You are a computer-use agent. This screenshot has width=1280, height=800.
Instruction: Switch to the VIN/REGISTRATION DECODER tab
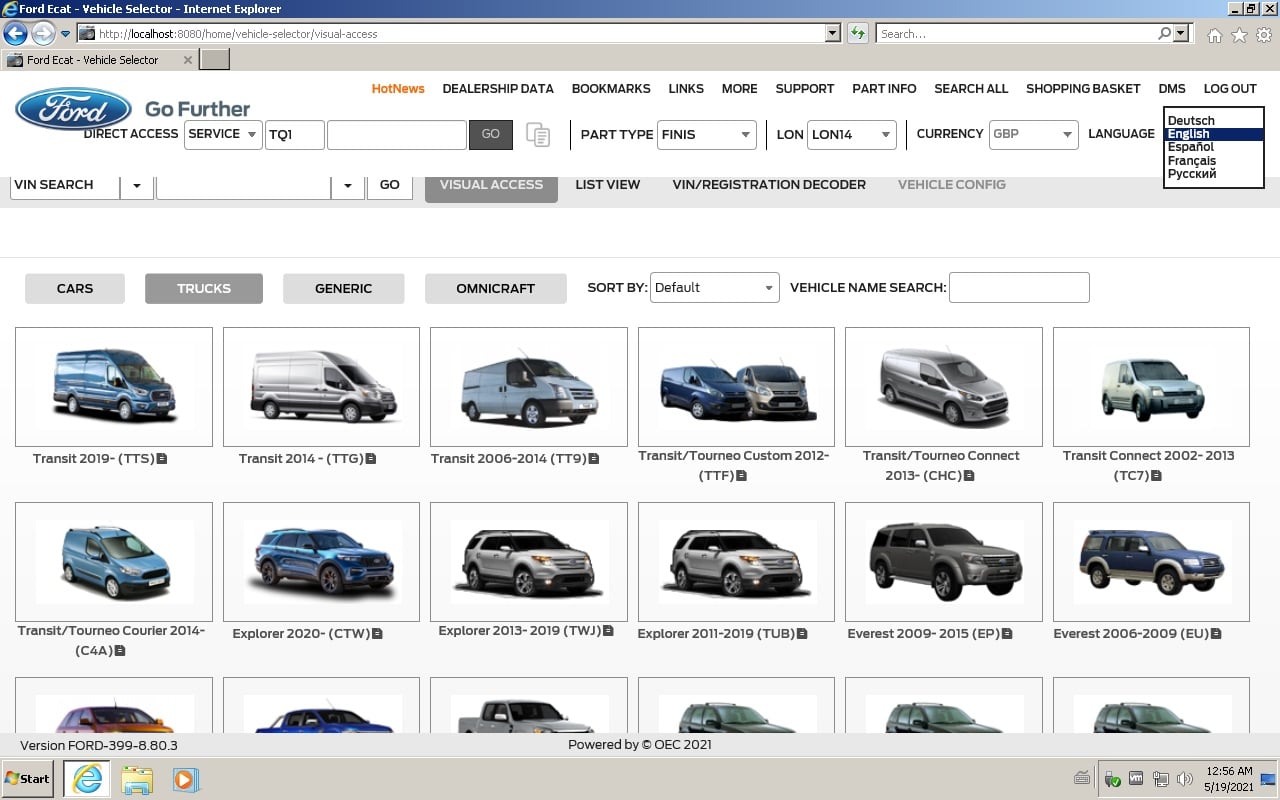coord(769,184)
